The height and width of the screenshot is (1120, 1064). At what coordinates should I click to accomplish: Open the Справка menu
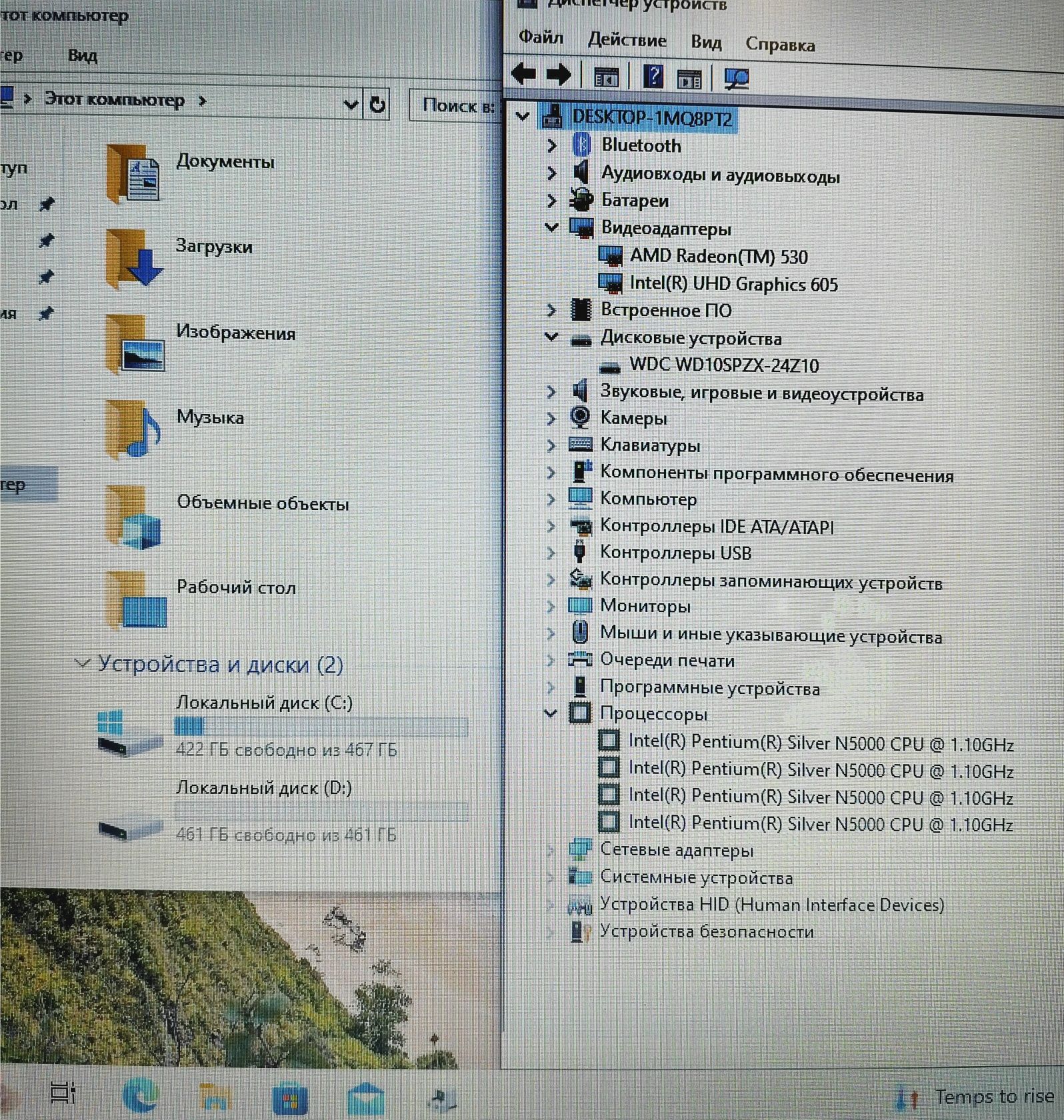pyautogui.click(x=780, y=44)
